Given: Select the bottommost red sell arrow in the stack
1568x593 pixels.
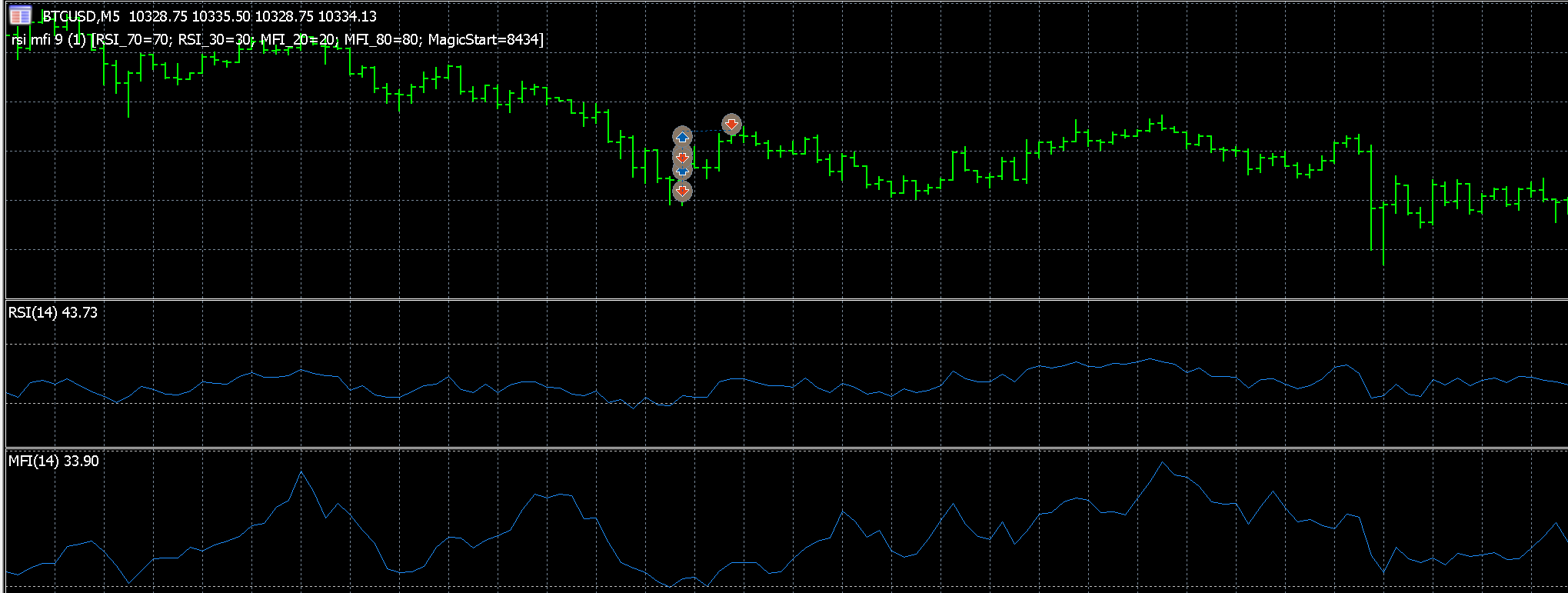Looking at the screenshot, I should 682,191.
